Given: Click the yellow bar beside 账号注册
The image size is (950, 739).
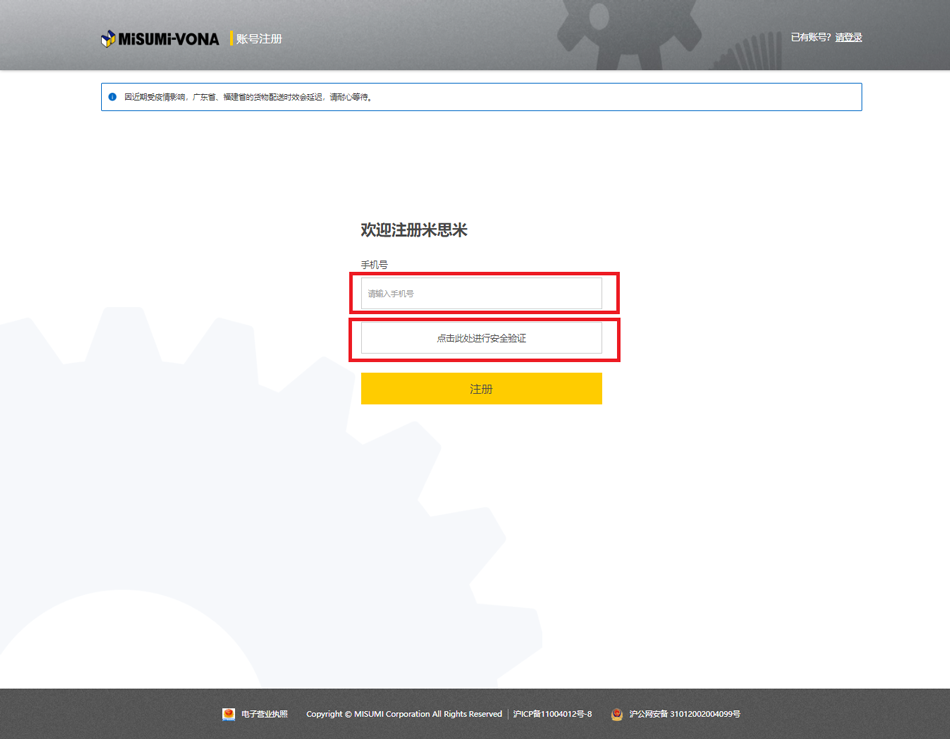Looking at the screenshot, I should 231,39.
